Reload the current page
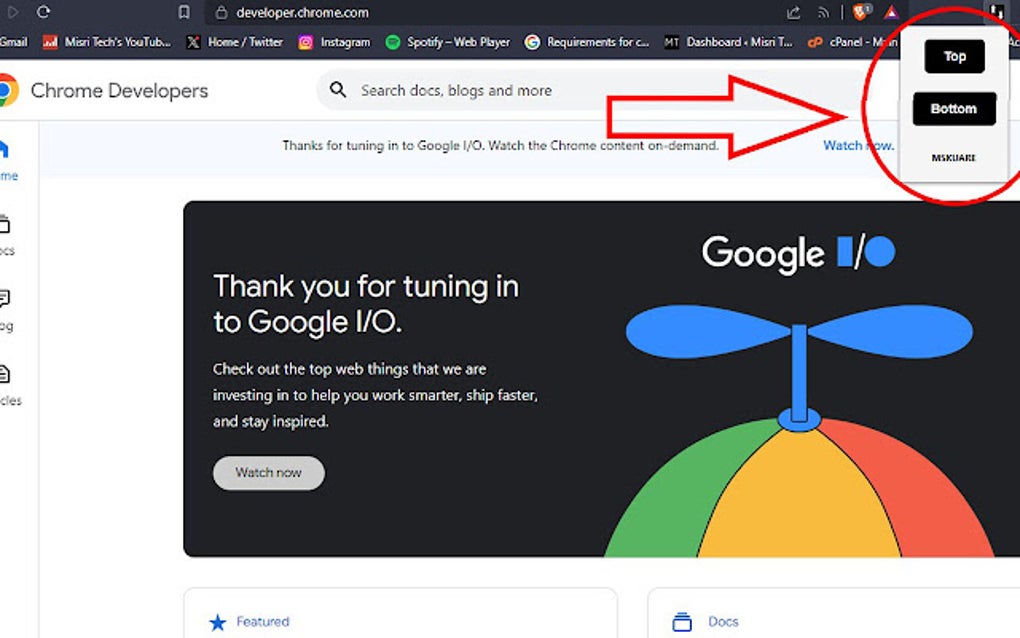 [x=44, y=12]
